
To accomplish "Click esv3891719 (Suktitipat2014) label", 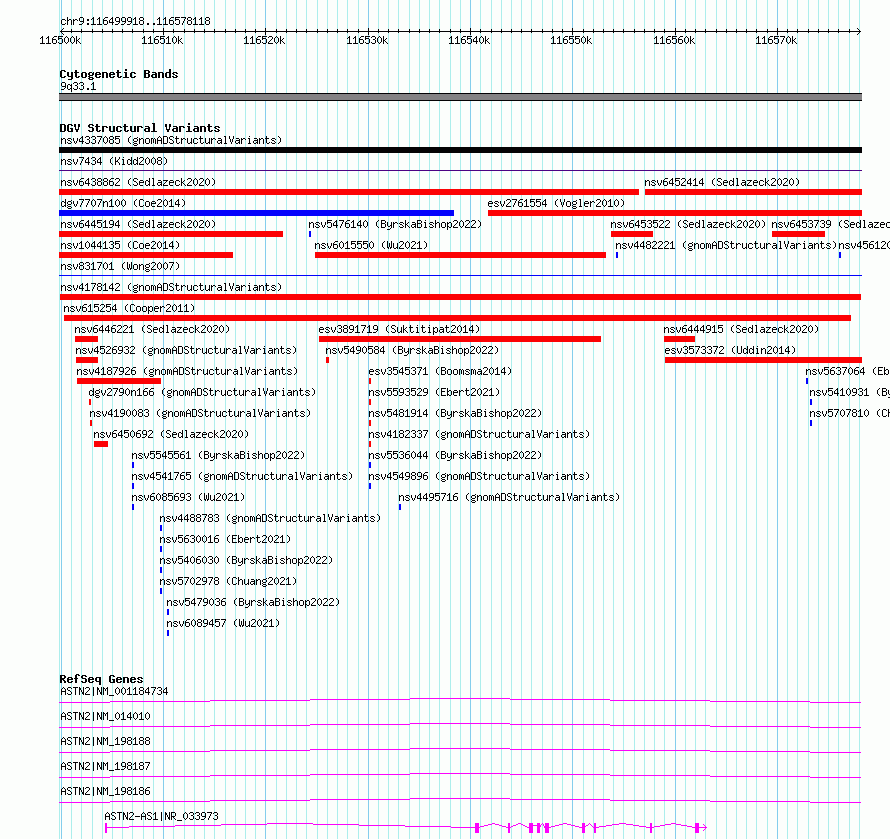I will 399,329.
